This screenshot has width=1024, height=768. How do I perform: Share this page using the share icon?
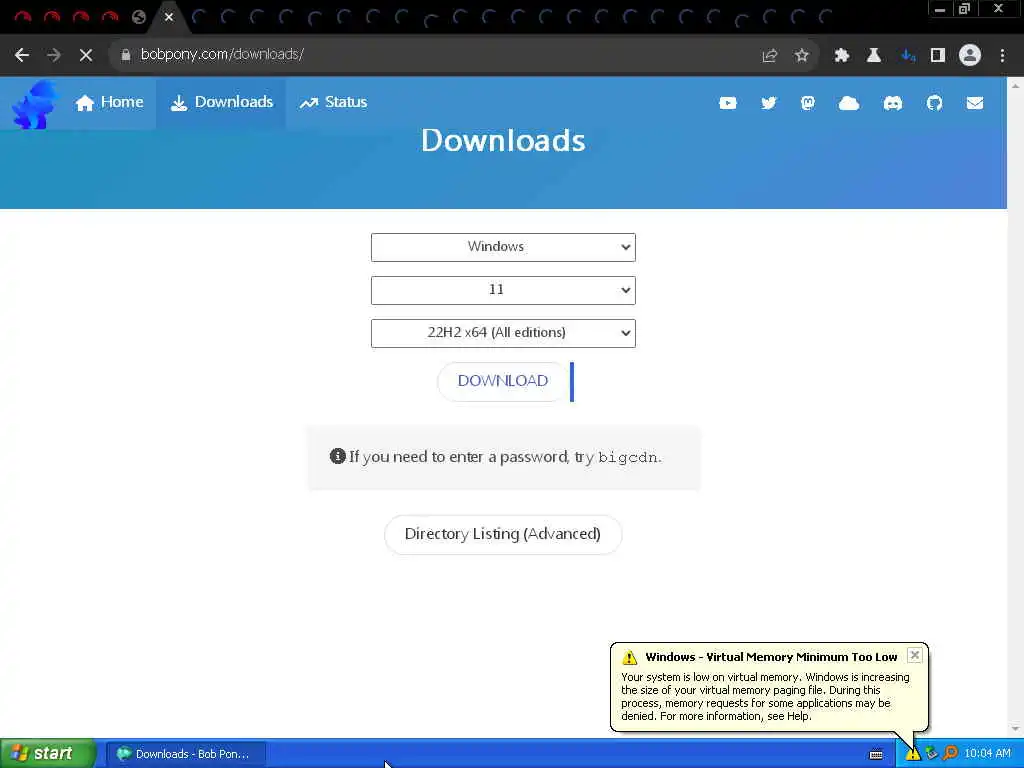click(x=769, y=56)
